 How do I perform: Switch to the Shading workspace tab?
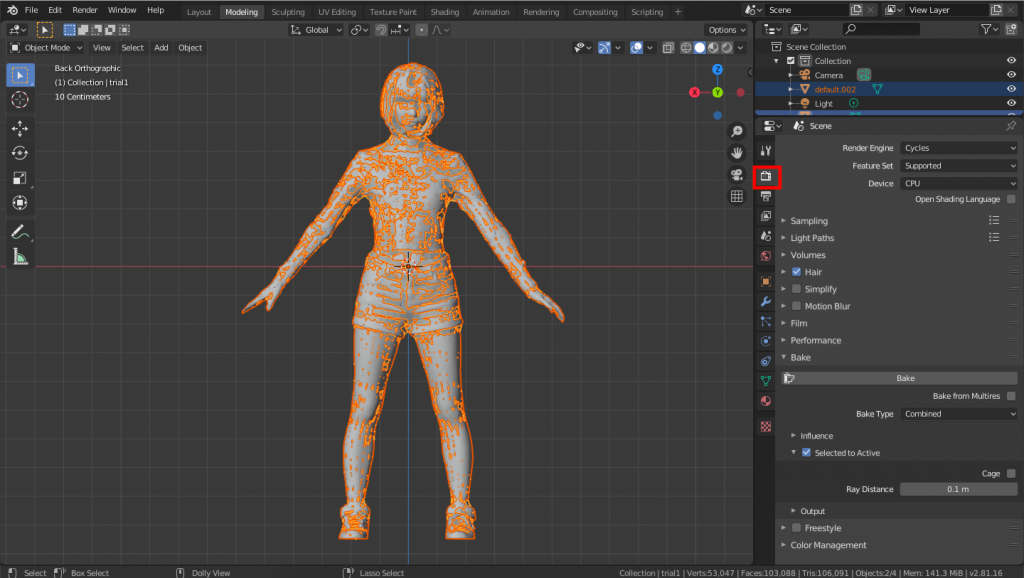445,11
